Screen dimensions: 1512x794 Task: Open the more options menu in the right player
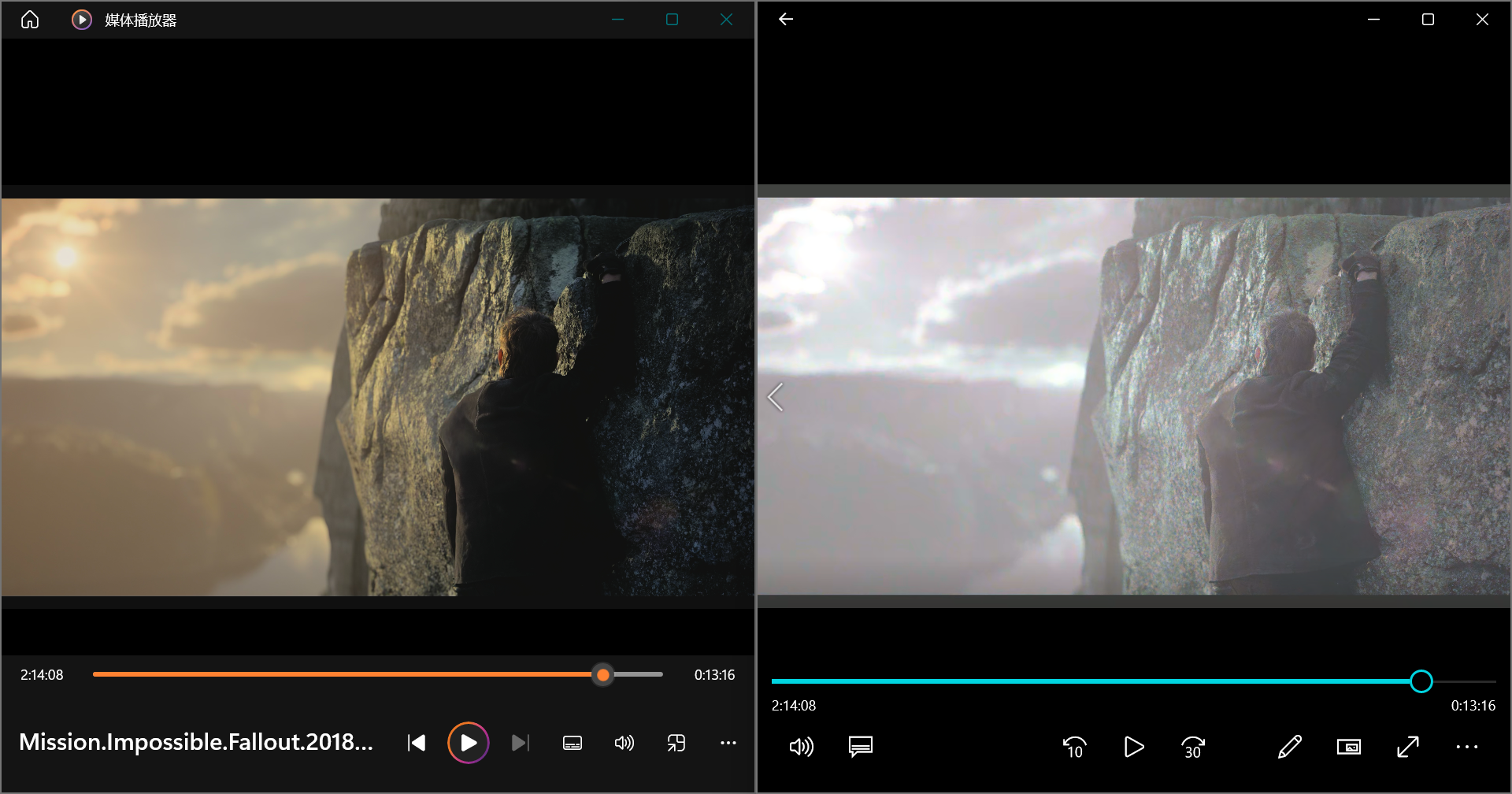point(1467,747)
